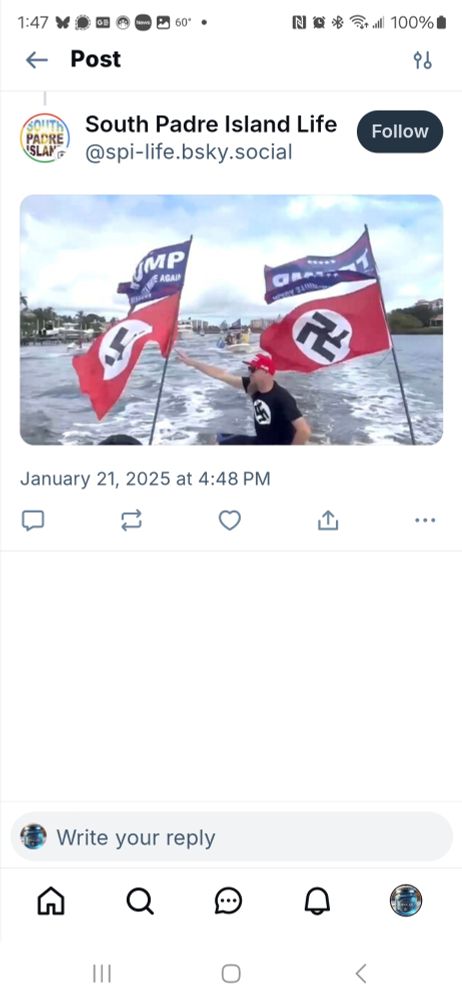462x1000 pixels.
Task: Open South Padre Island Life avatar
Action: (x=45, y=138)
